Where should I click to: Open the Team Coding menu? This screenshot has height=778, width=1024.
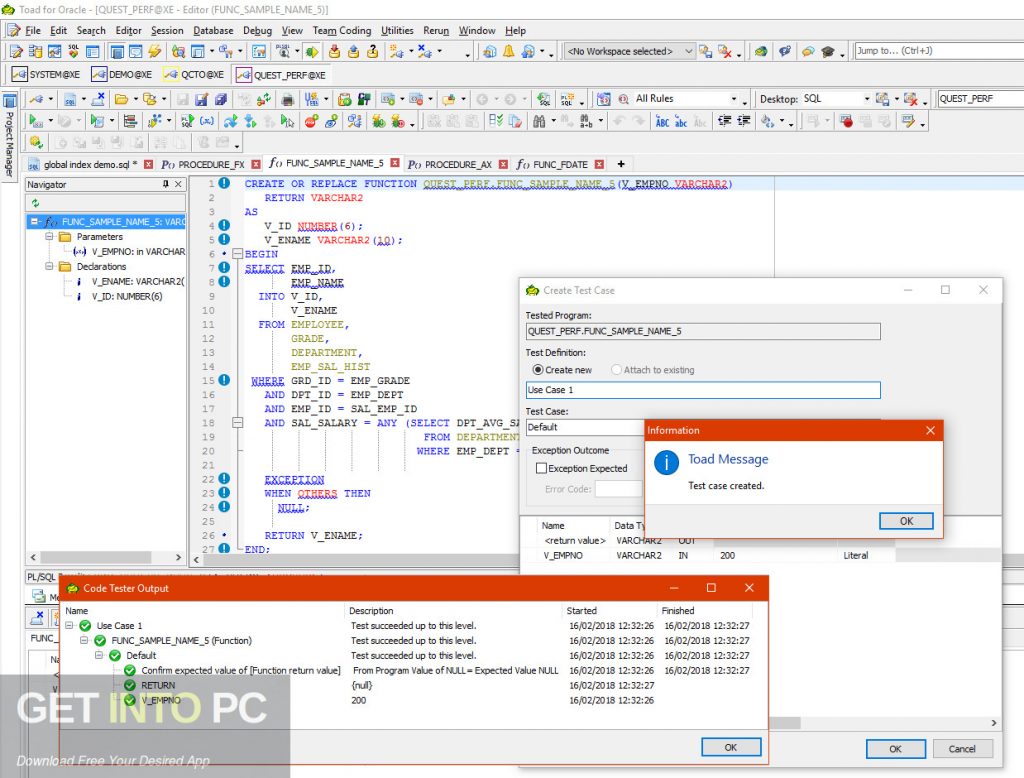coord(342,31)
